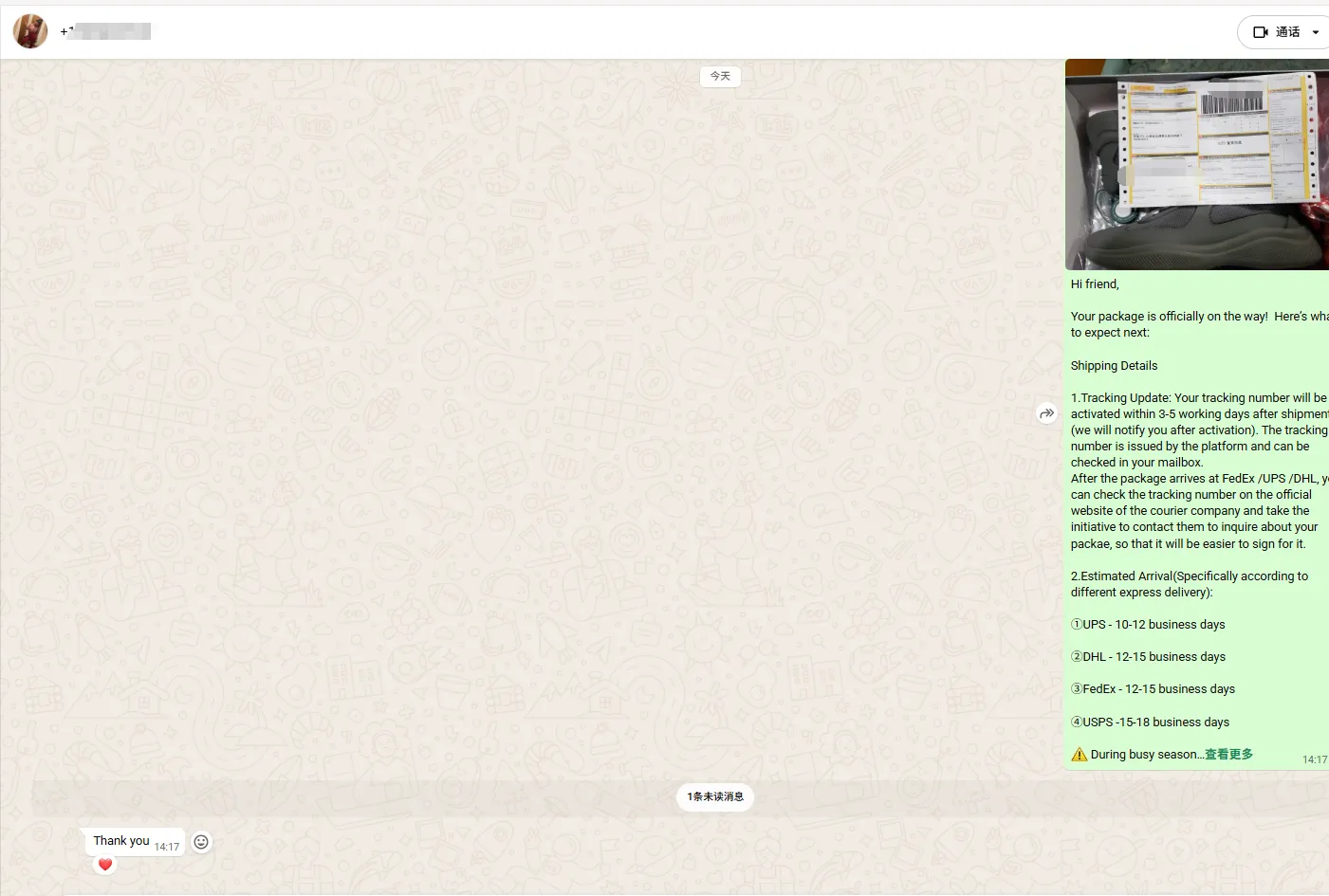Click the 14:17 timestamp on shipping message
This screenshot has width=1329, height=896.
pos(1314,759)
